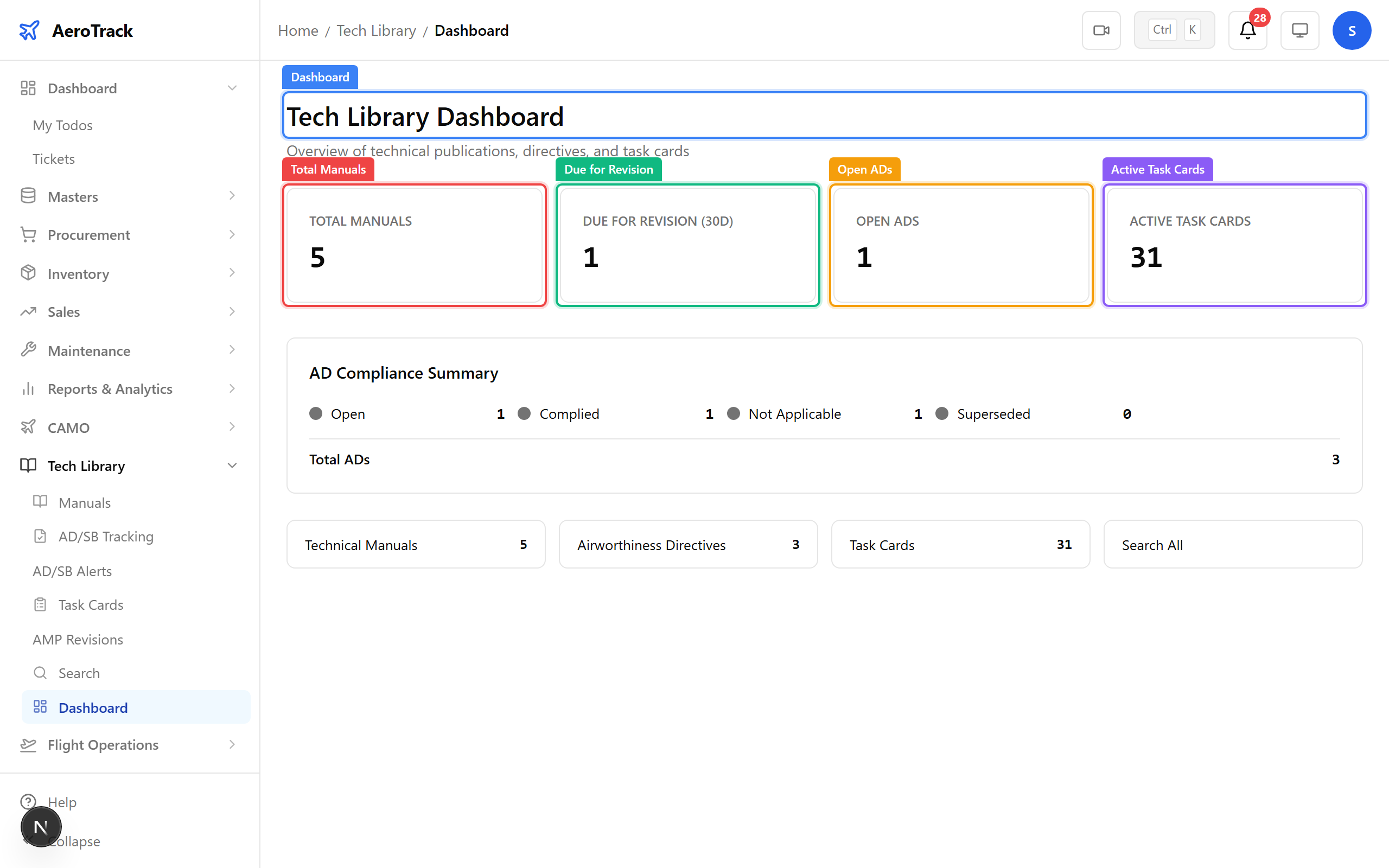Select AD/SB Tracking in the sidebar
The height and width of the screenshot is (868, 1389).
point(106,536)
